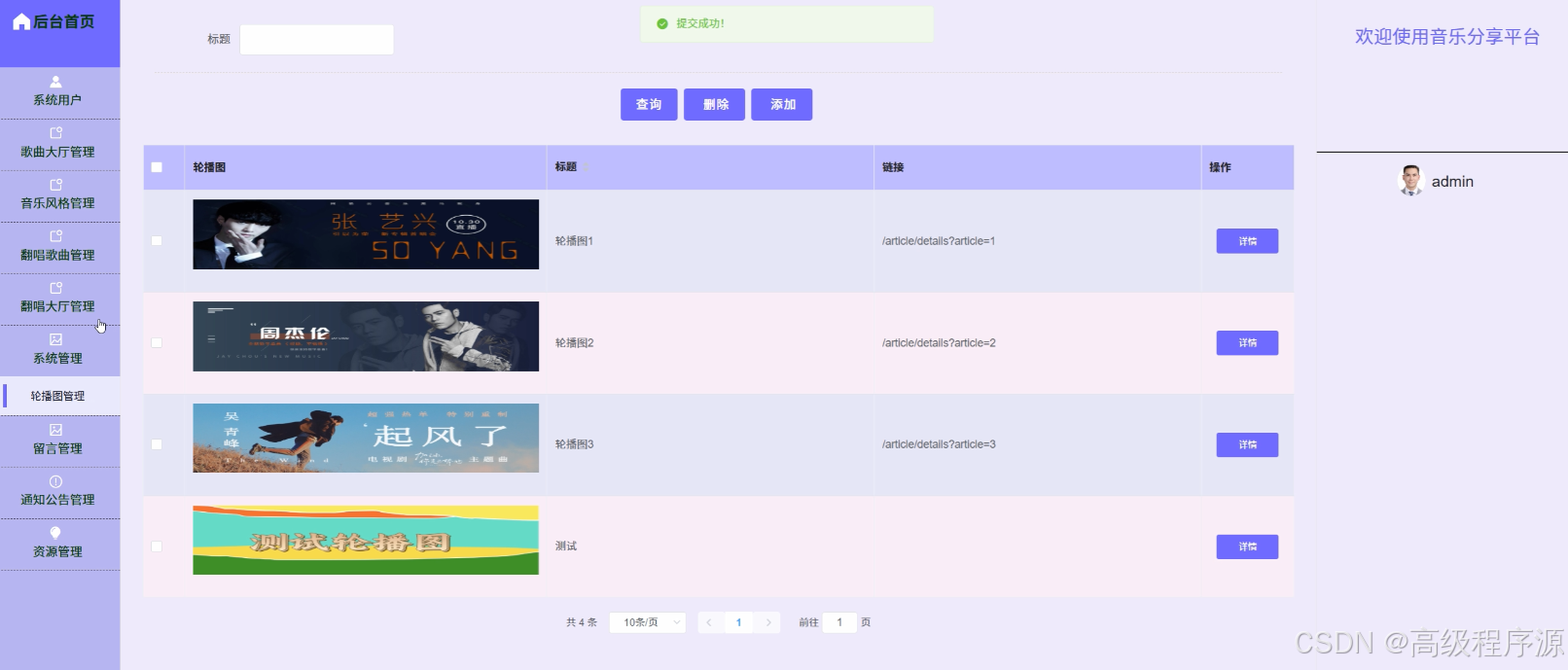The width and height of the screenshot is (1568, 670).
Task: Click the 测试轮播图 banner thumbnail
Action: pos(366,540)
